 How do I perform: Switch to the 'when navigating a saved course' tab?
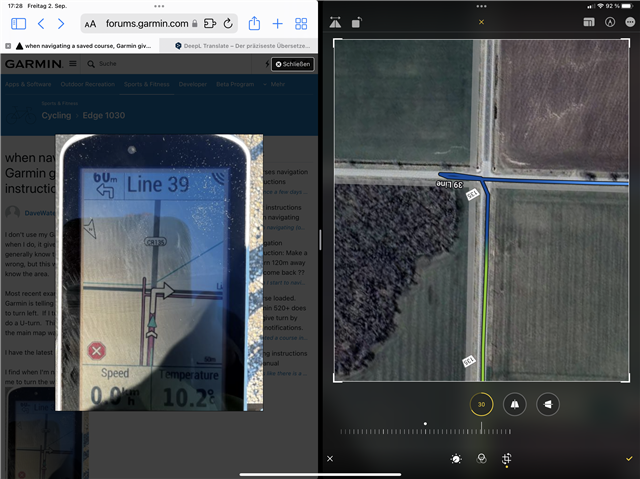(x=84, y=46)
